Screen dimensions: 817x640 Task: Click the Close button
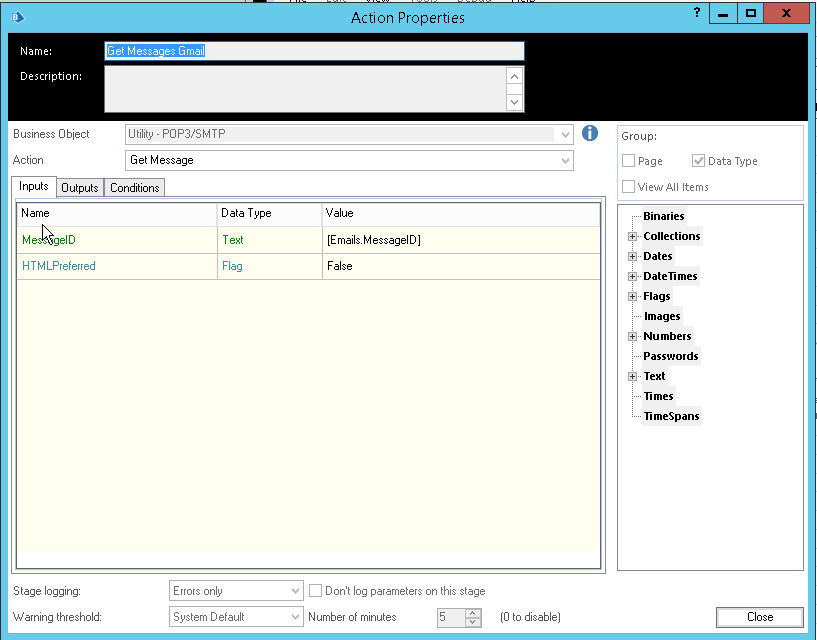760,617
